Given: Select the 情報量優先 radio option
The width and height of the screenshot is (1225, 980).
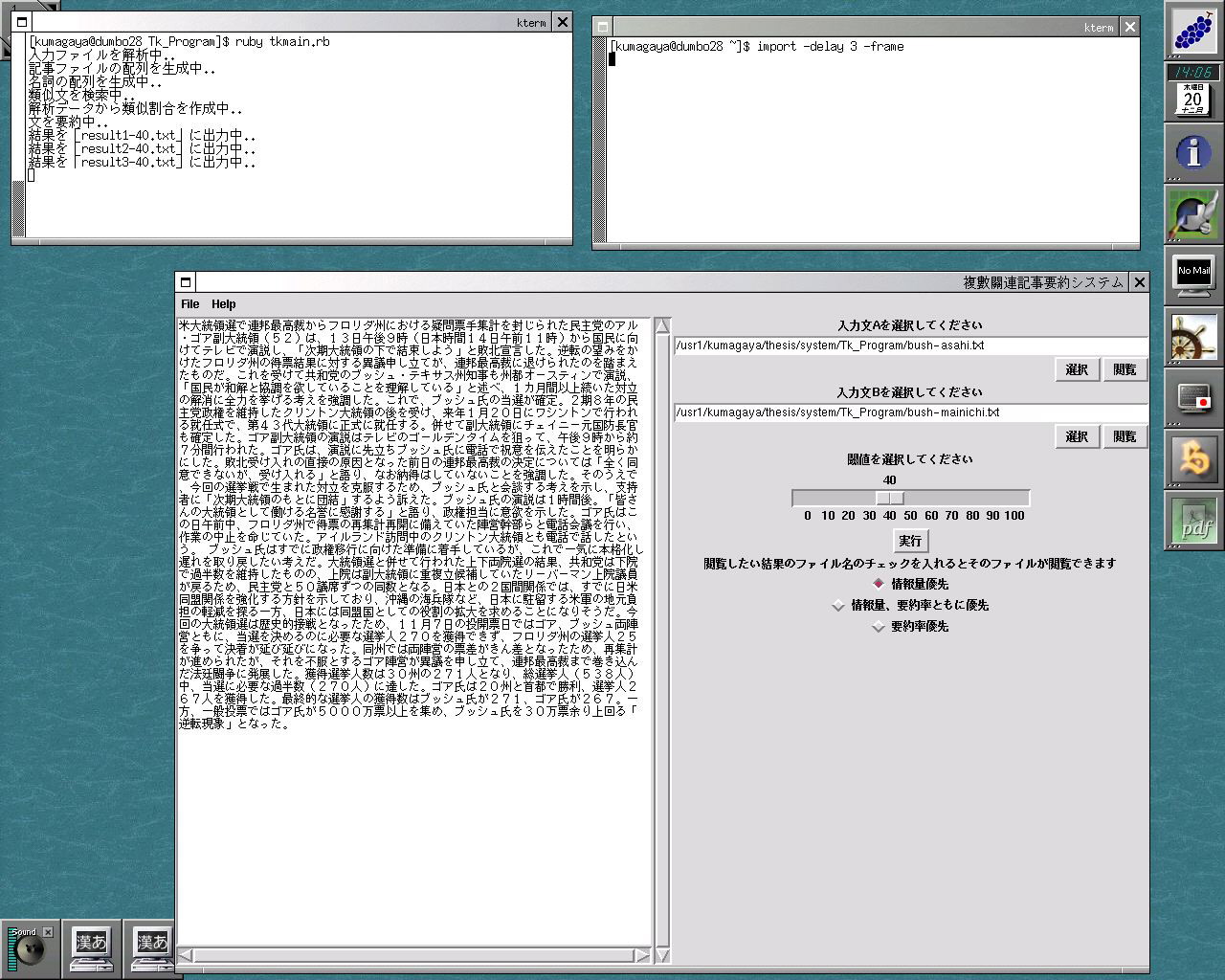Looking at the screenshot, I should click(910, 584).
